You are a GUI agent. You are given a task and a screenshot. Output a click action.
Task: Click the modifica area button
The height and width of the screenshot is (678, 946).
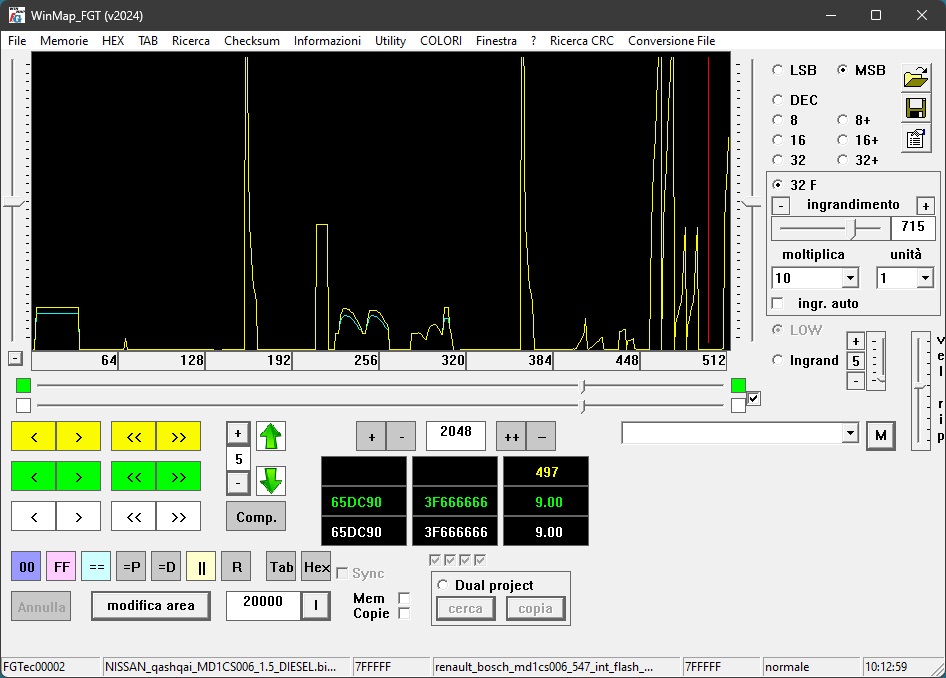click(x=150, y=605)
